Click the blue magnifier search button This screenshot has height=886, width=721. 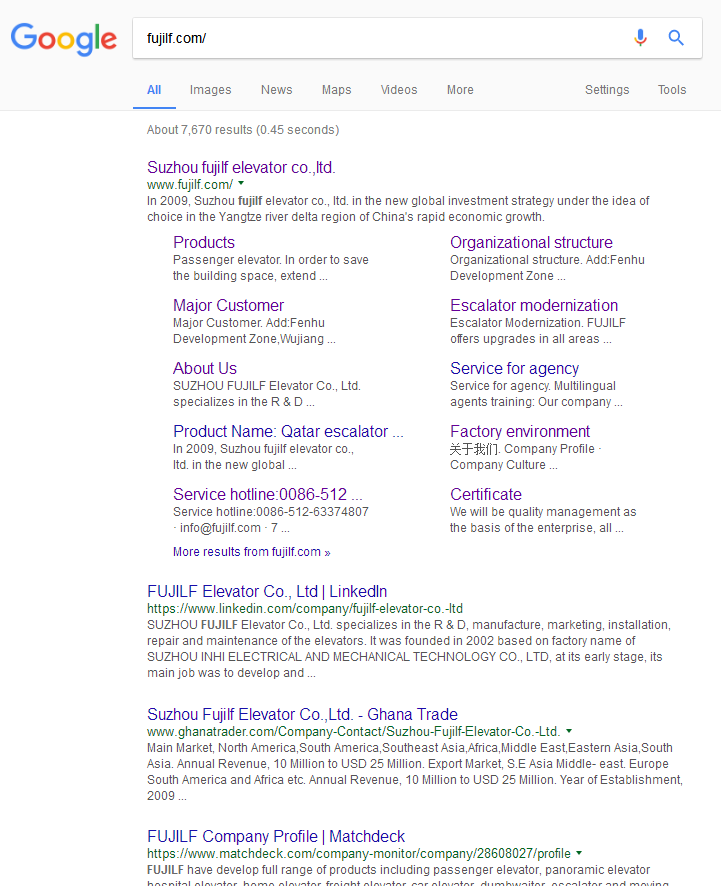(x=676, y=38)
